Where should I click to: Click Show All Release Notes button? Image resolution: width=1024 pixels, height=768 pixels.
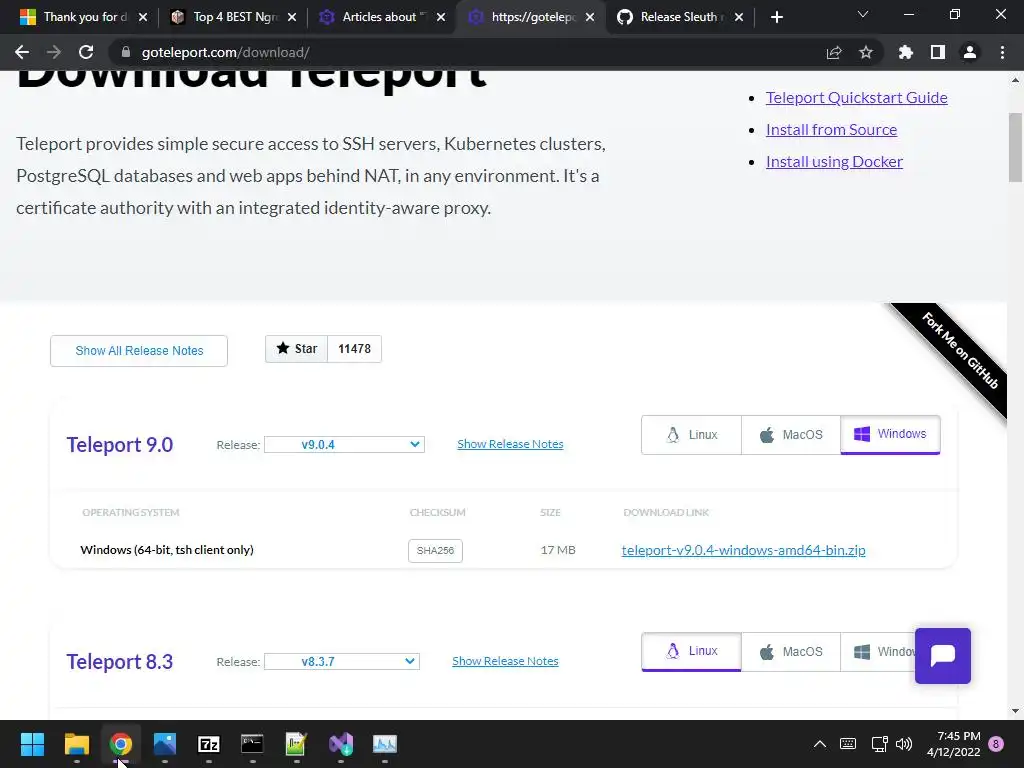(x=139, y=351)
